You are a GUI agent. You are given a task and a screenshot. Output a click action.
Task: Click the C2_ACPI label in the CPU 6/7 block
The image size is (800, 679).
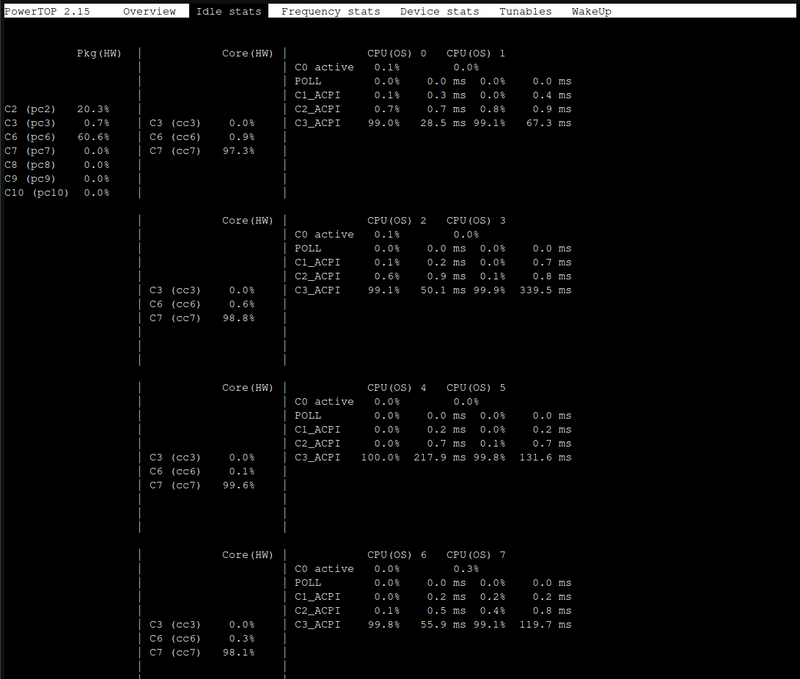tap(317, 611)
